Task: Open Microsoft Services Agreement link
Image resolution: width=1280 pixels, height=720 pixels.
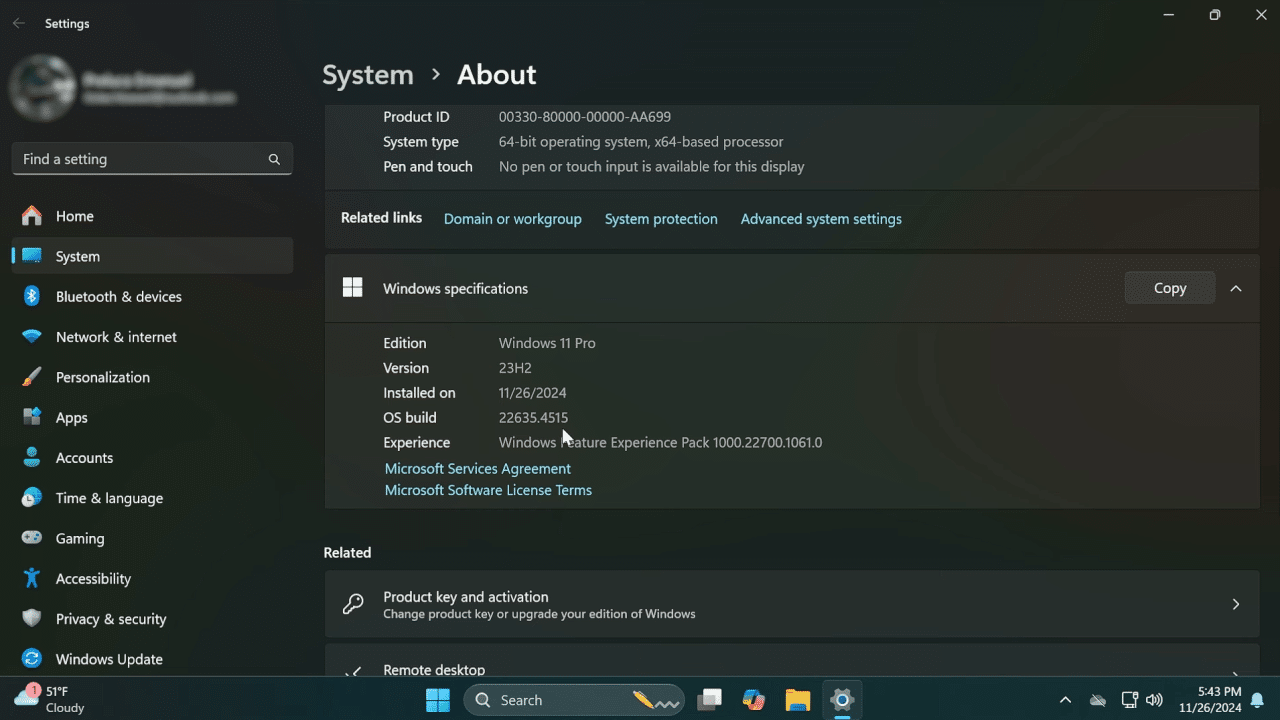Action: [478, 468]
